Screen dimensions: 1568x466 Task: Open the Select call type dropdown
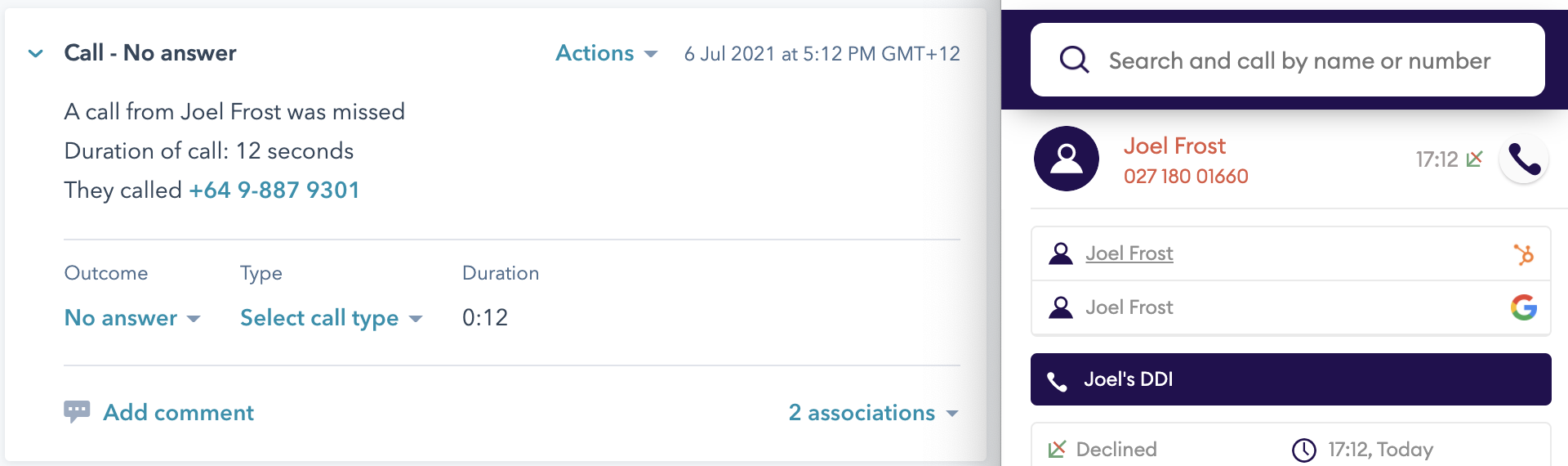[x=331, y=318]
